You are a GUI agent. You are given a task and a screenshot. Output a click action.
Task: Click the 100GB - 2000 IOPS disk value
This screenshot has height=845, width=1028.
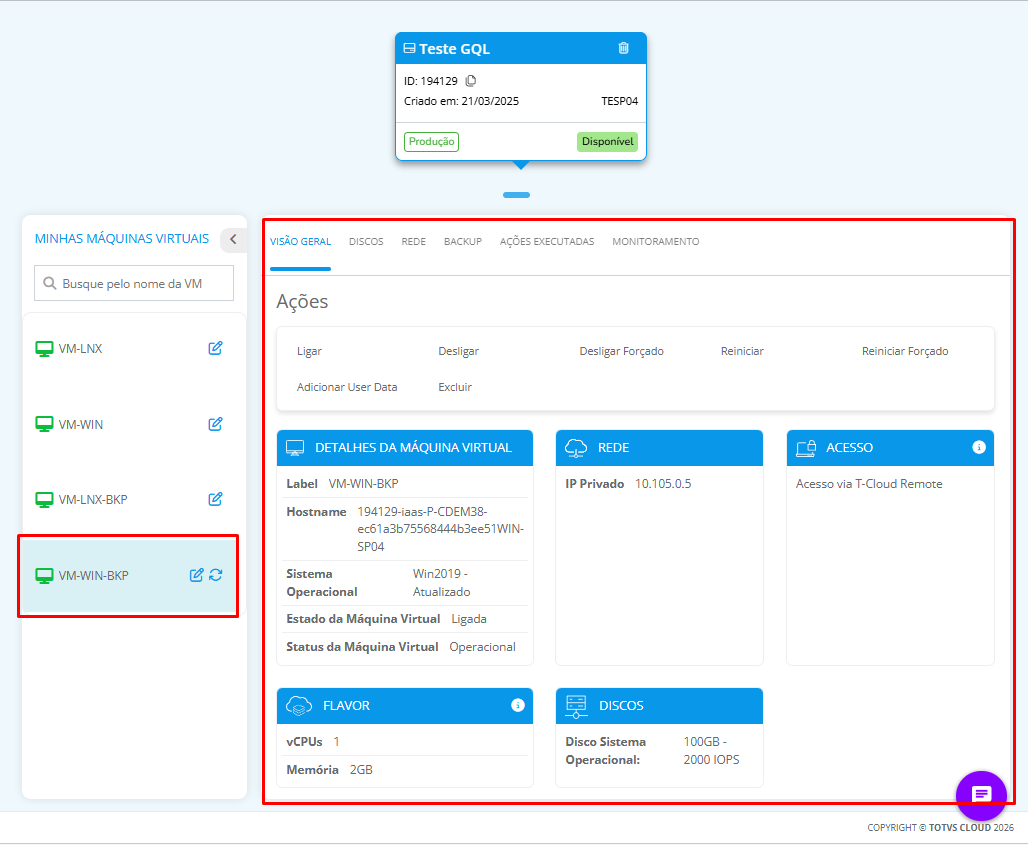point(711,751)
